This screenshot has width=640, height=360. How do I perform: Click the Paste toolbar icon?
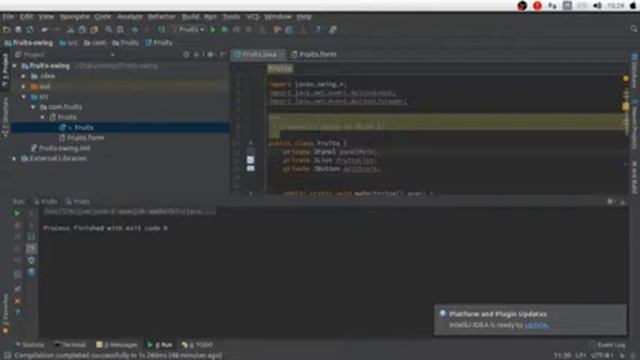[94, 29]
